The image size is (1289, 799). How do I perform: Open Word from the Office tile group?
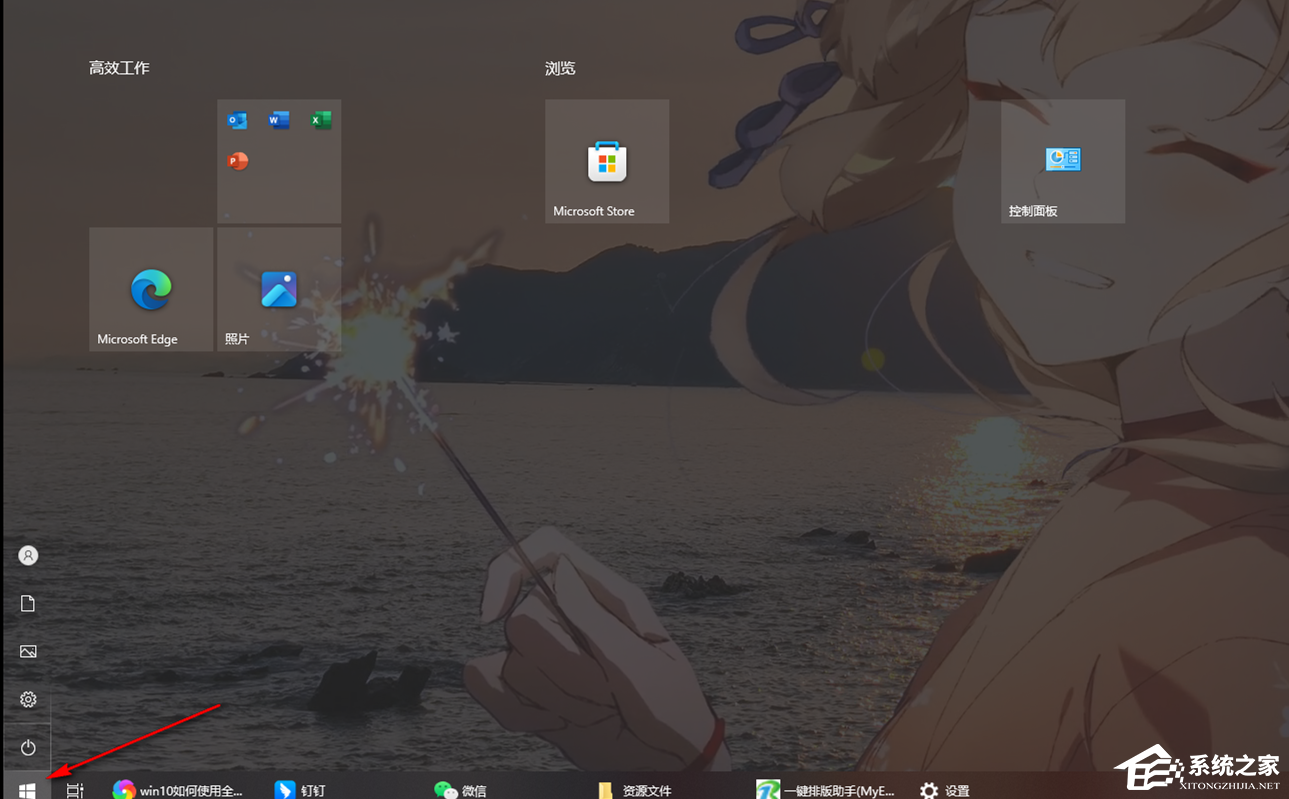278,119
